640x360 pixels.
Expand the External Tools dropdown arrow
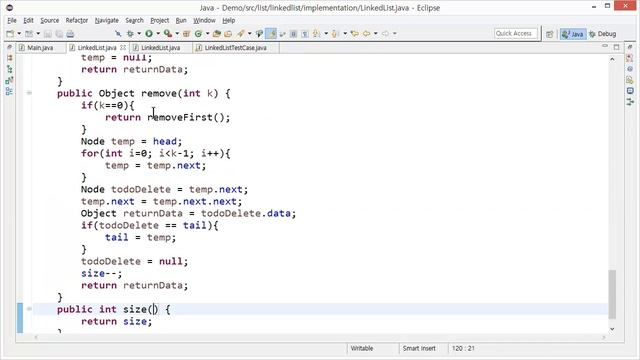pos(177,33)
